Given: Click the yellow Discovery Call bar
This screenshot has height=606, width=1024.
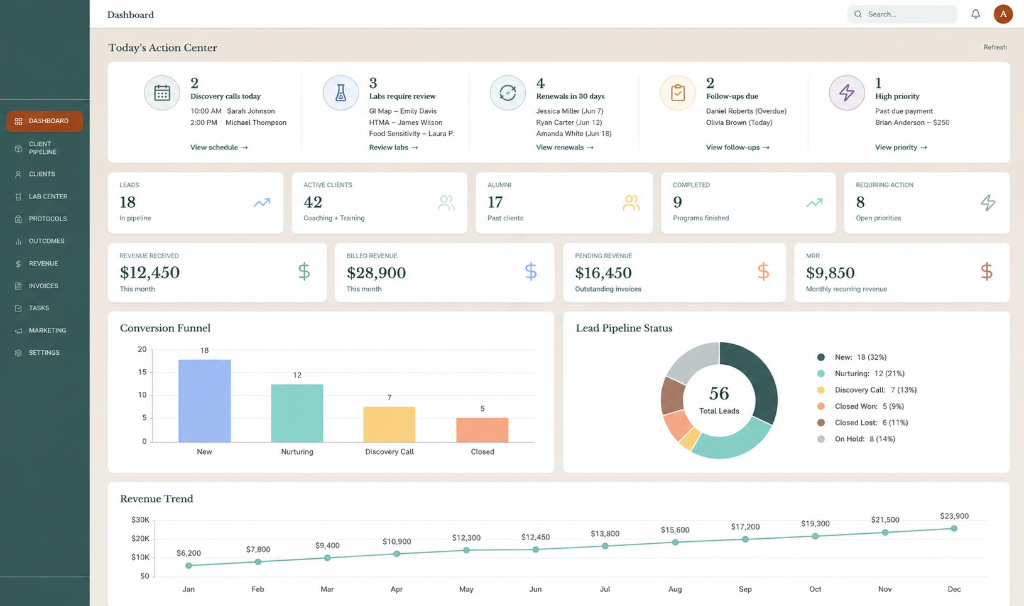Looking at the screenshot, I should (389, 424).
